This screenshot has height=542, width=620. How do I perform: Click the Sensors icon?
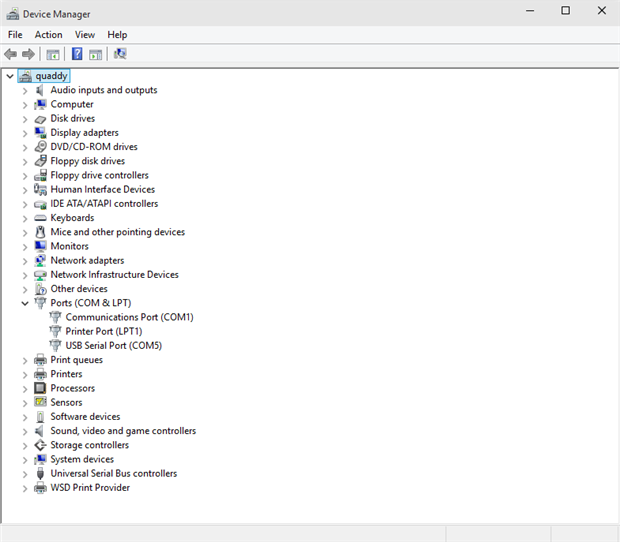click(x=40, y=402)
